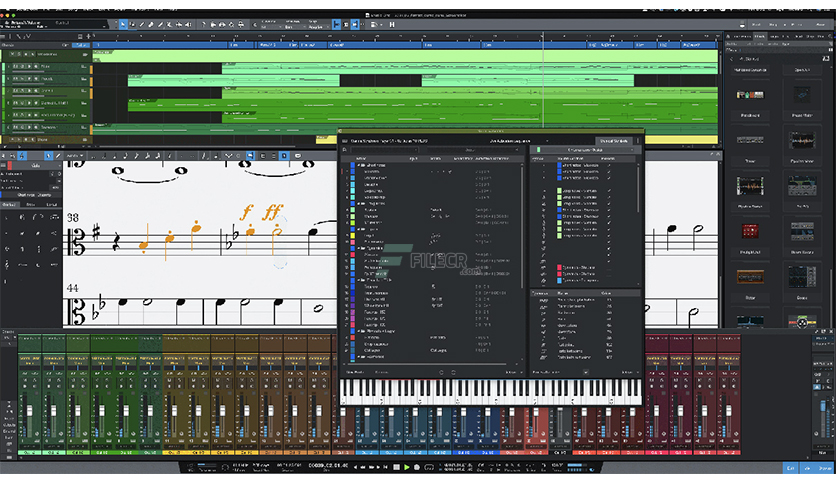Screen dimensions: 836x484
Task: Select the Paint tool in the main toolbar
Action: (160, 24)
